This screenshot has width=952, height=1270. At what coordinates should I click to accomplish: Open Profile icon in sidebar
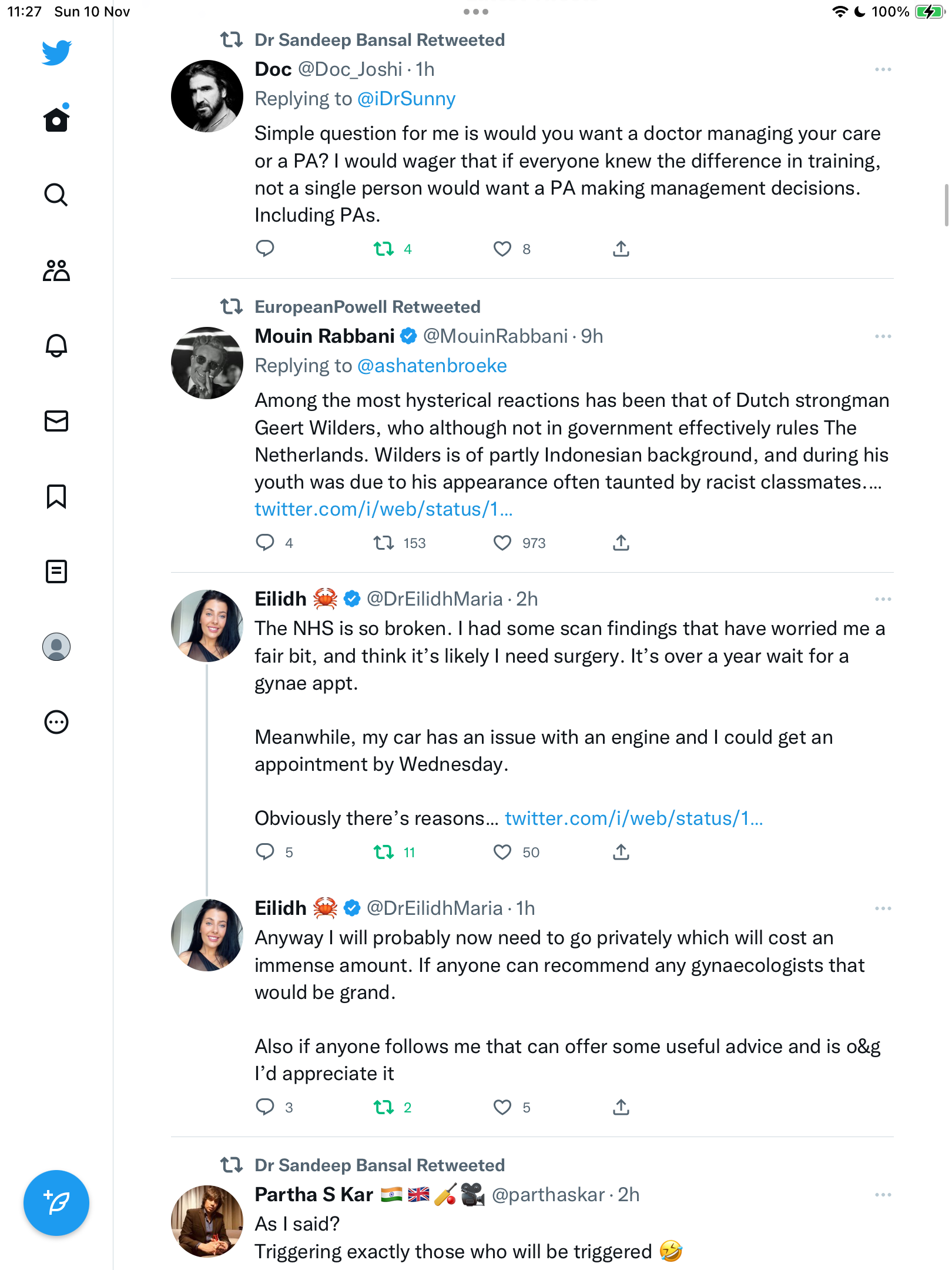(56, 647)
